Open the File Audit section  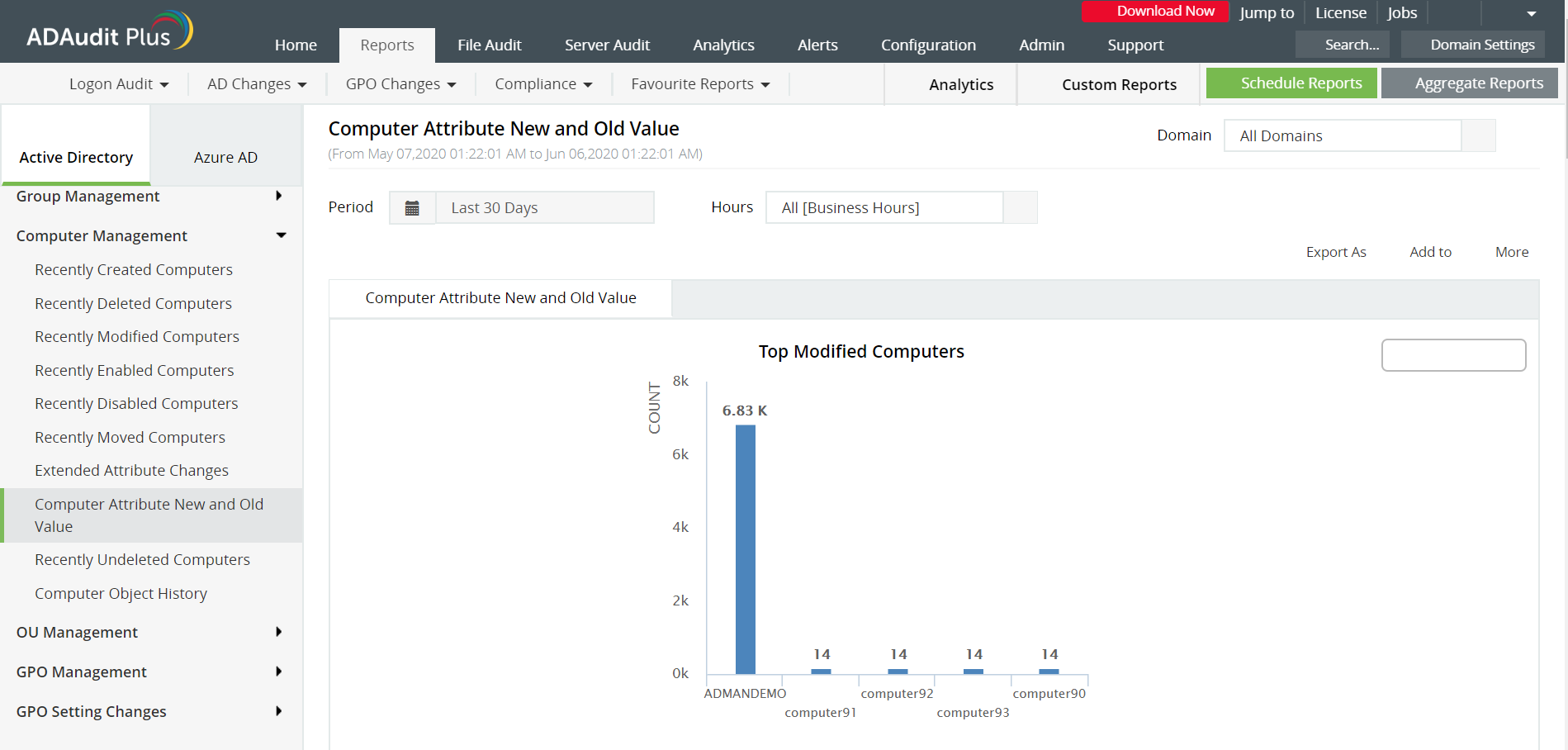pyautogui.click(x=489, y=45)
